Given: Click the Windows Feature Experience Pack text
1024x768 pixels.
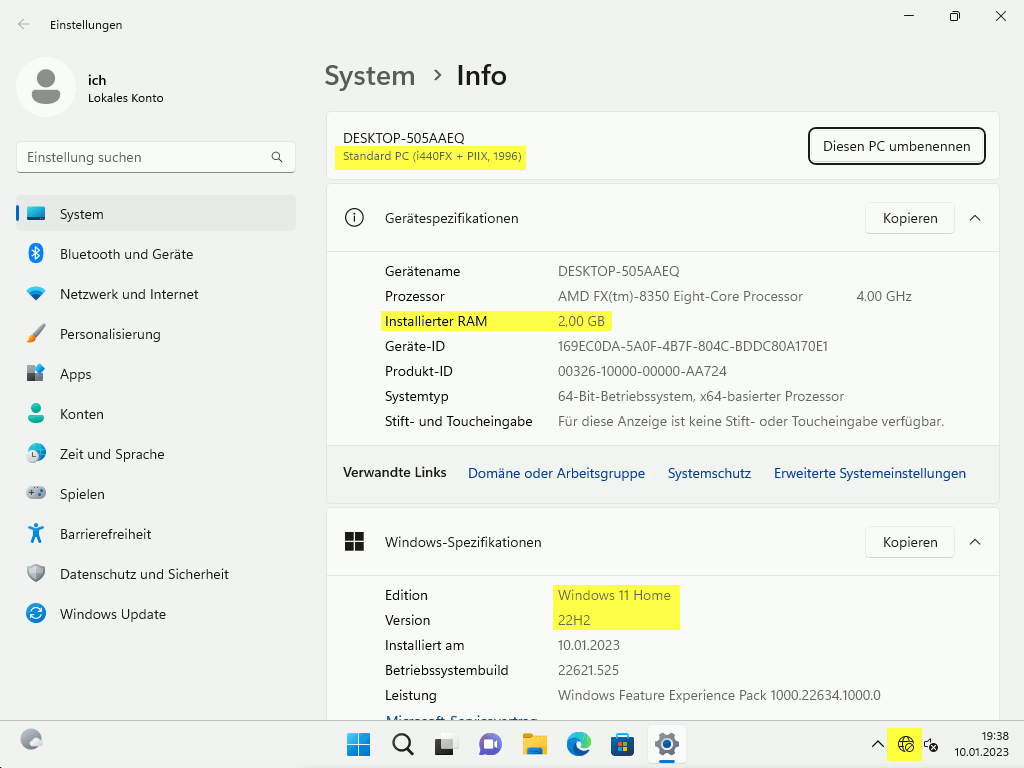Looking at the screenshot, I should [x=719, y=695].
